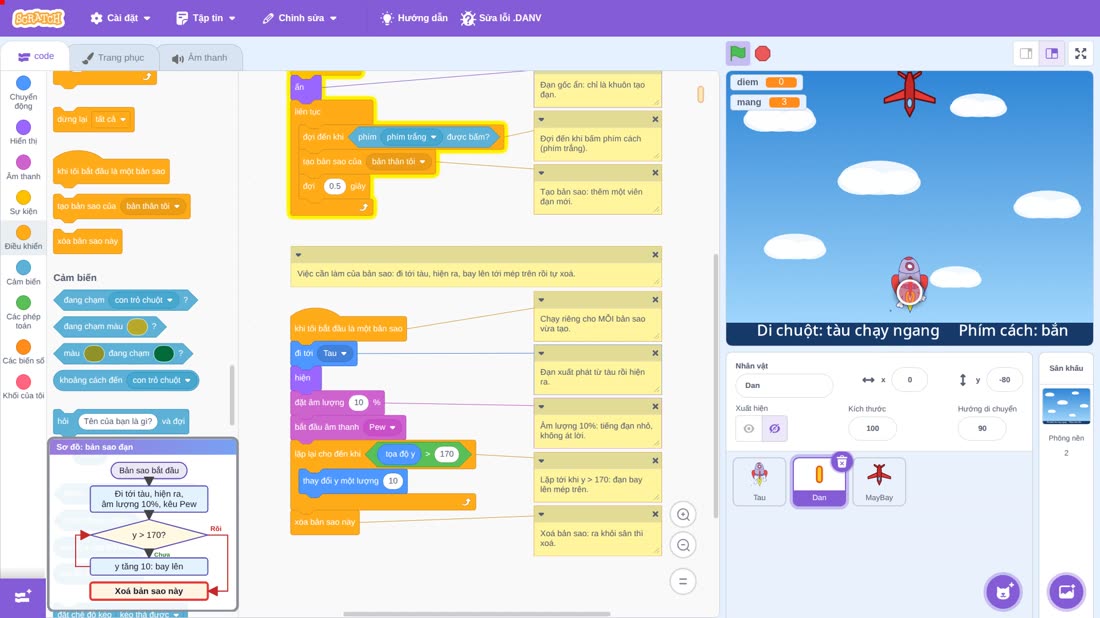The image size is (1100, 618).
Task: Hide the Dan sprite with the crossed-eye button
Action: pyautogui.click(x=774, y=429)
